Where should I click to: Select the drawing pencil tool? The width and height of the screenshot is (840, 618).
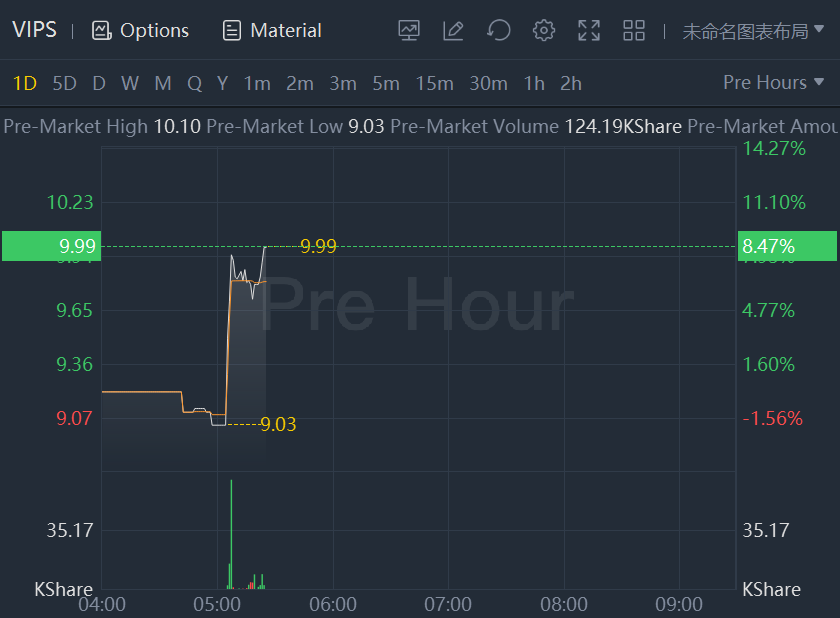[453, 30]
